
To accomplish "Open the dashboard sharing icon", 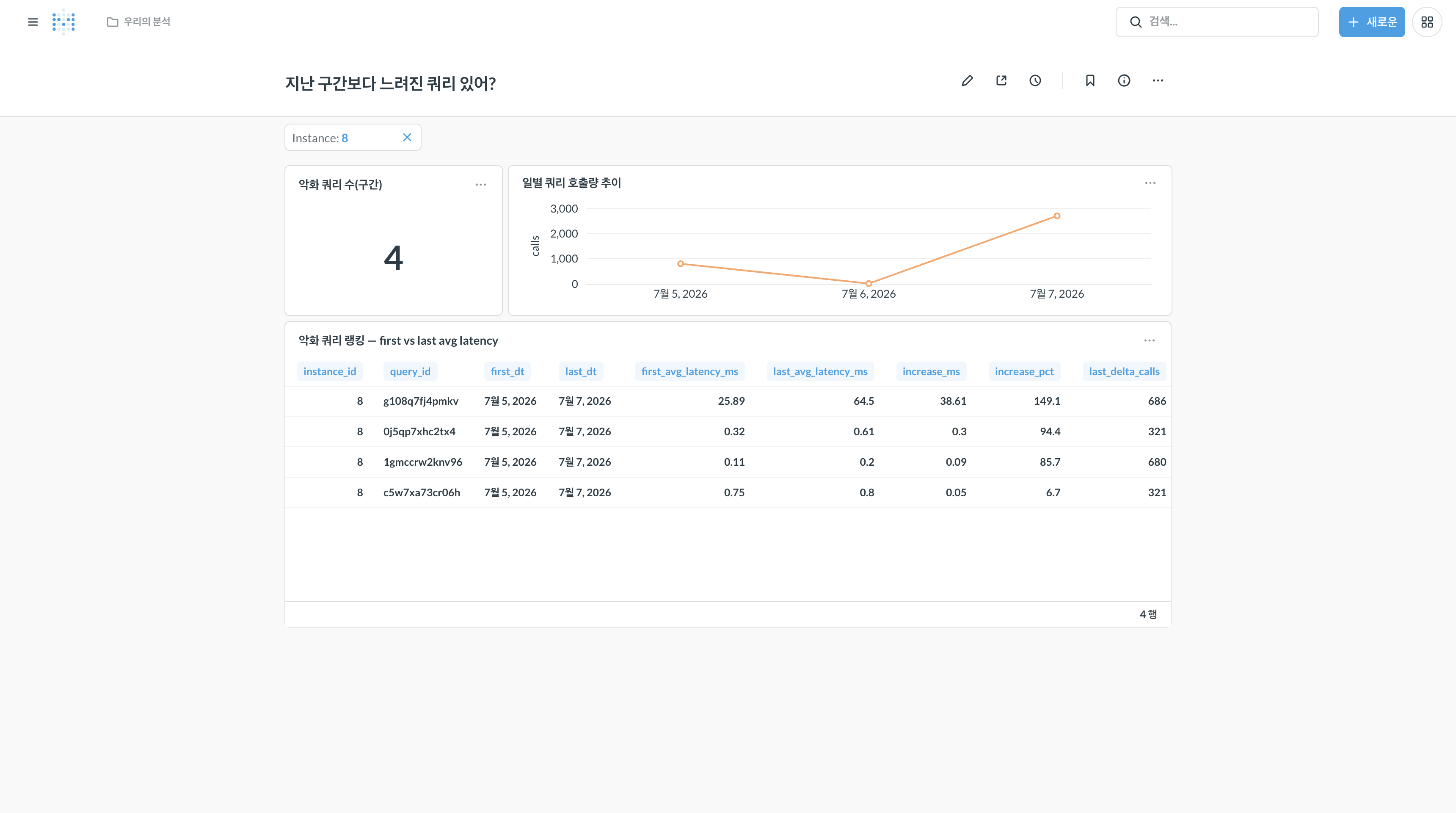I will [x=1001, y=81].
